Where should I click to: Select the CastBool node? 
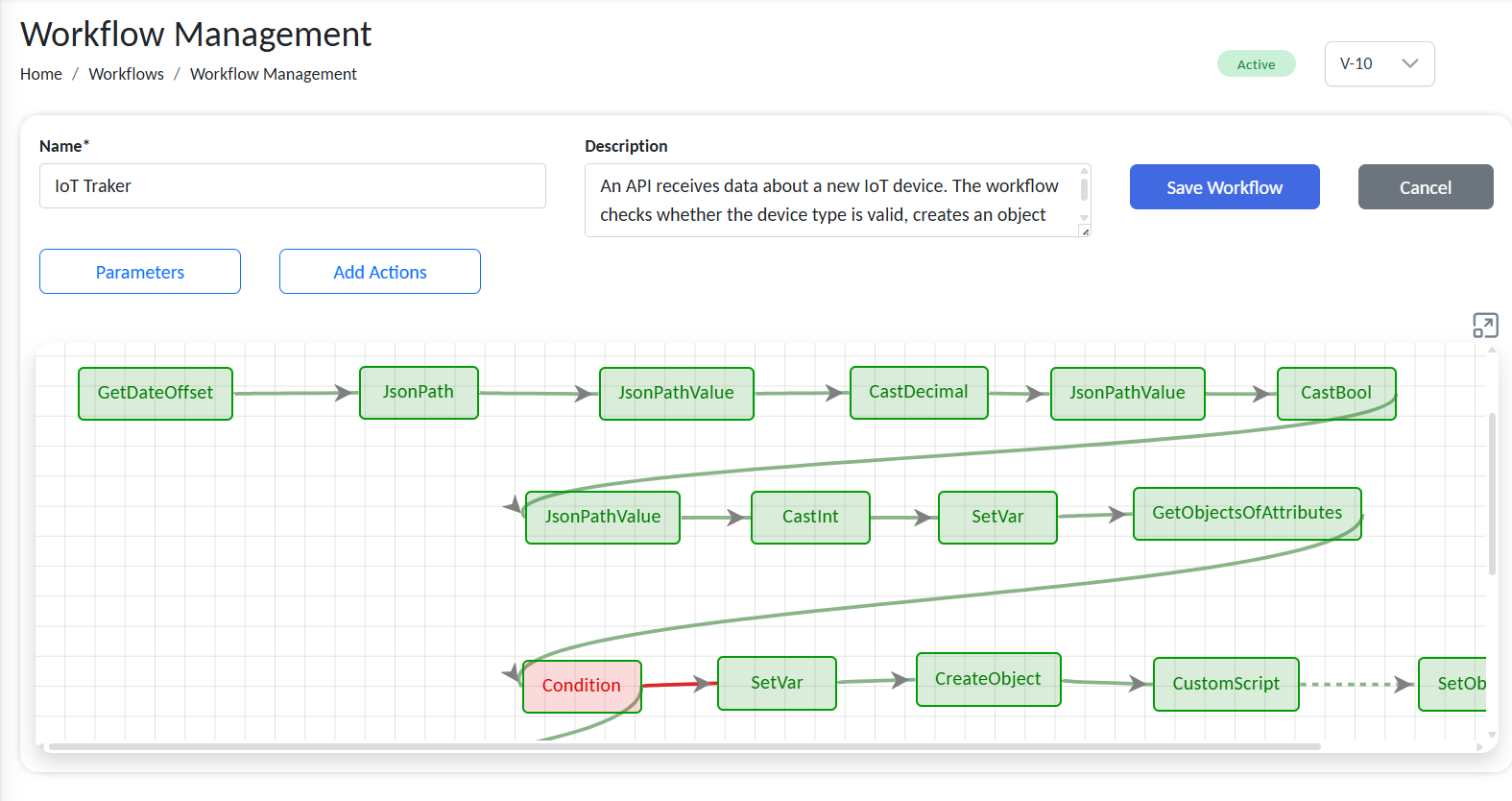[1335, 393]
